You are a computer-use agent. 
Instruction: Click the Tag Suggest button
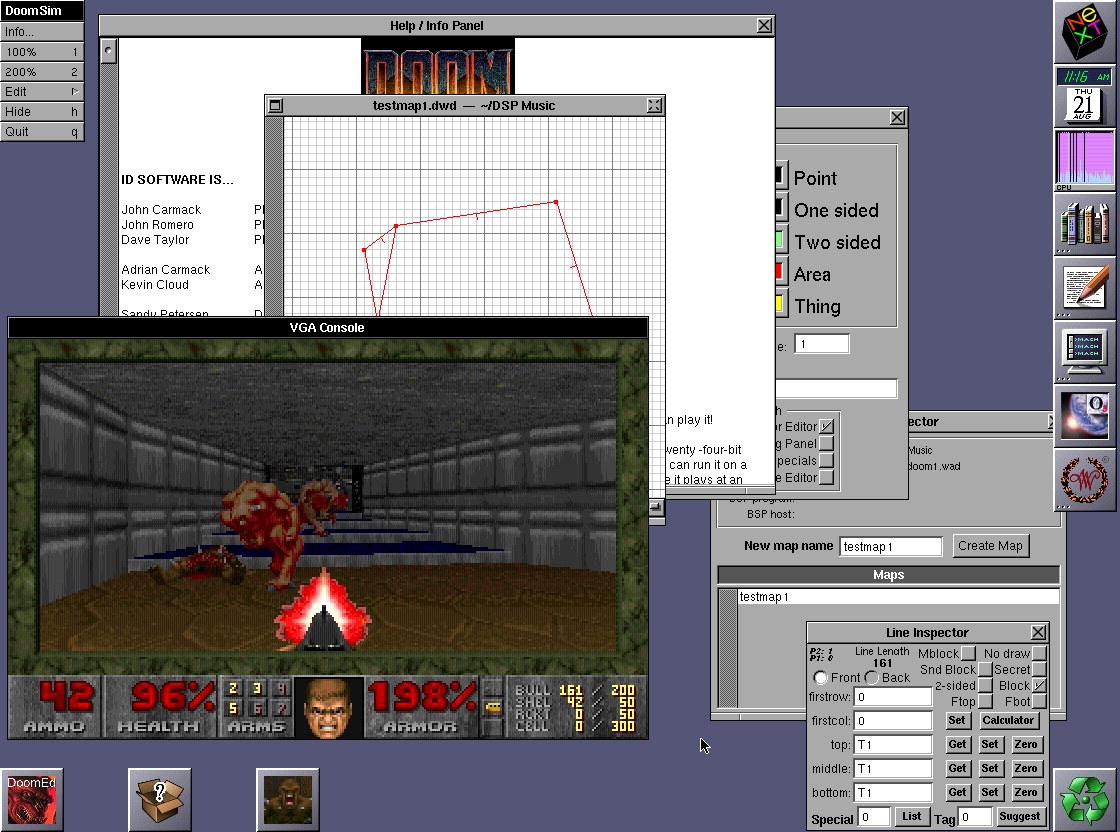(1019, 816)
